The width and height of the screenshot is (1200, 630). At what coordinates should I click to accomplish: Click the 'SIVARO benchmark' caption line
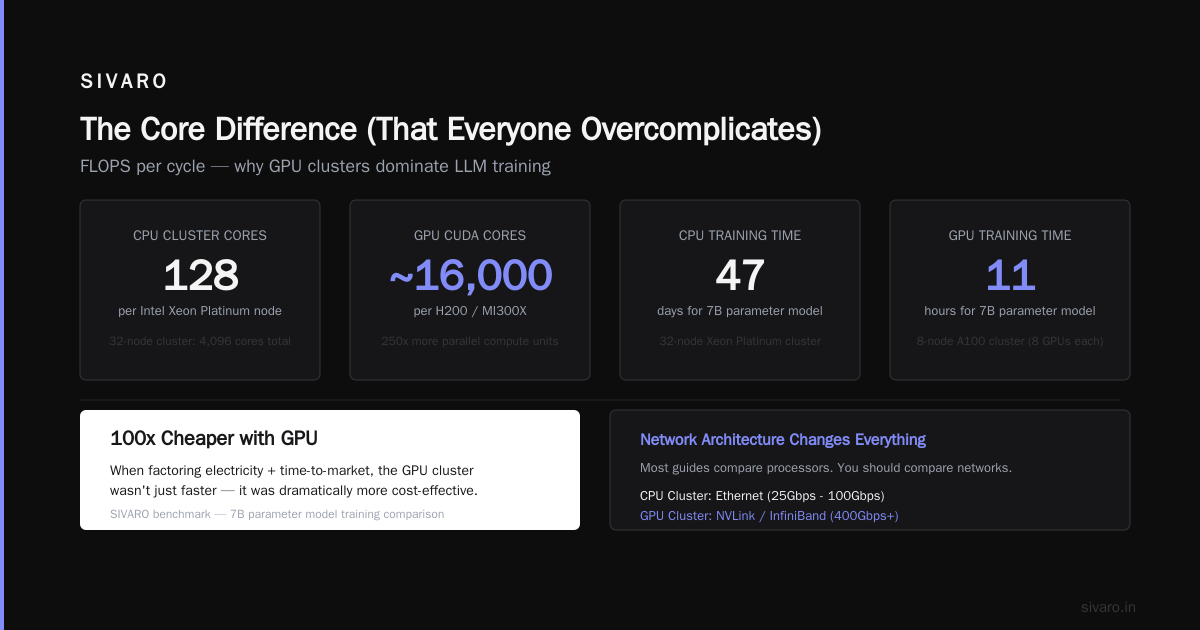pos(277,514)
